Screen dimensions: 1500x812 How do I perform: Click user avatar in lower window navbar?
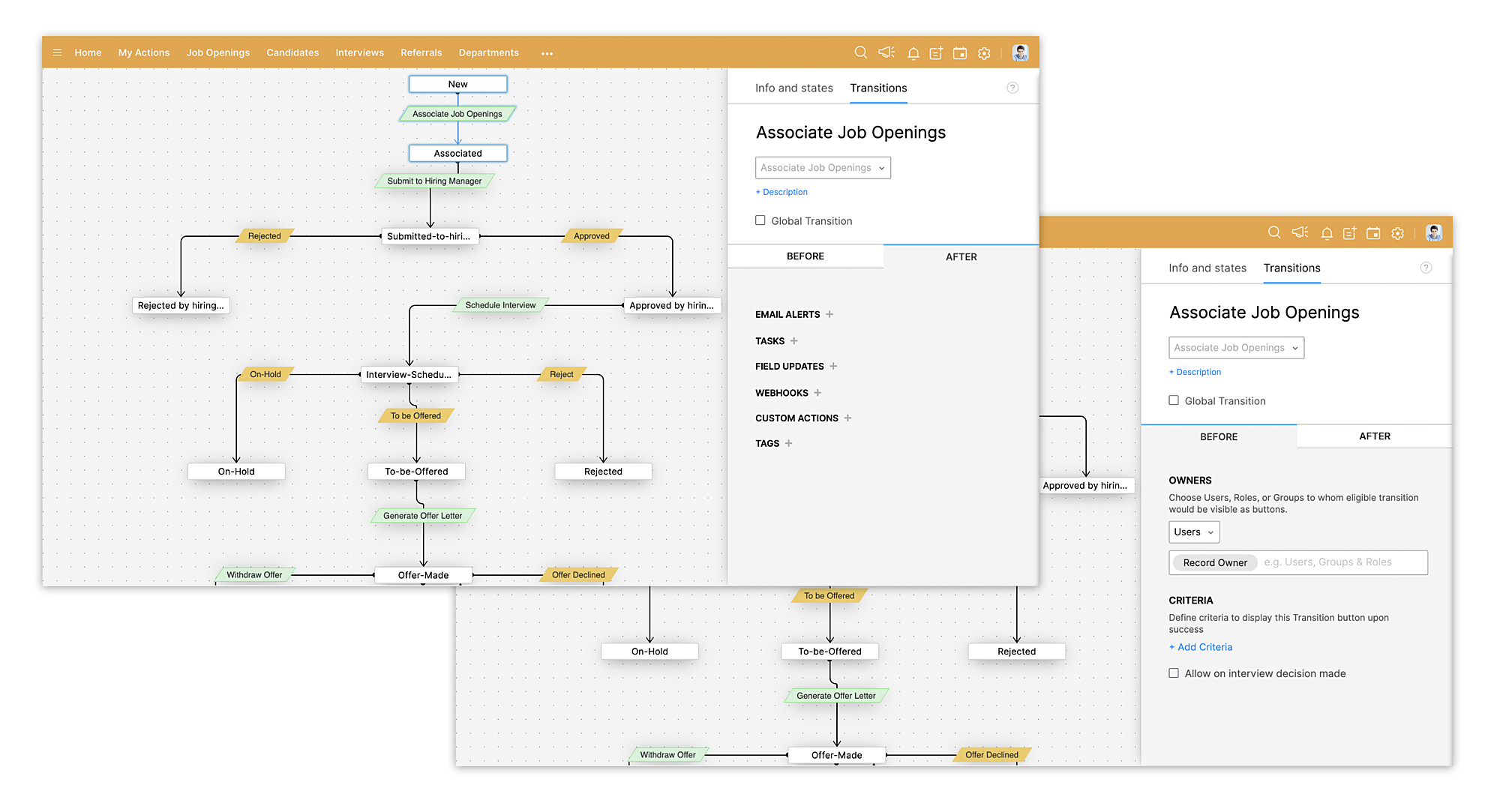pyautogui.click(x=1433, y=232)
